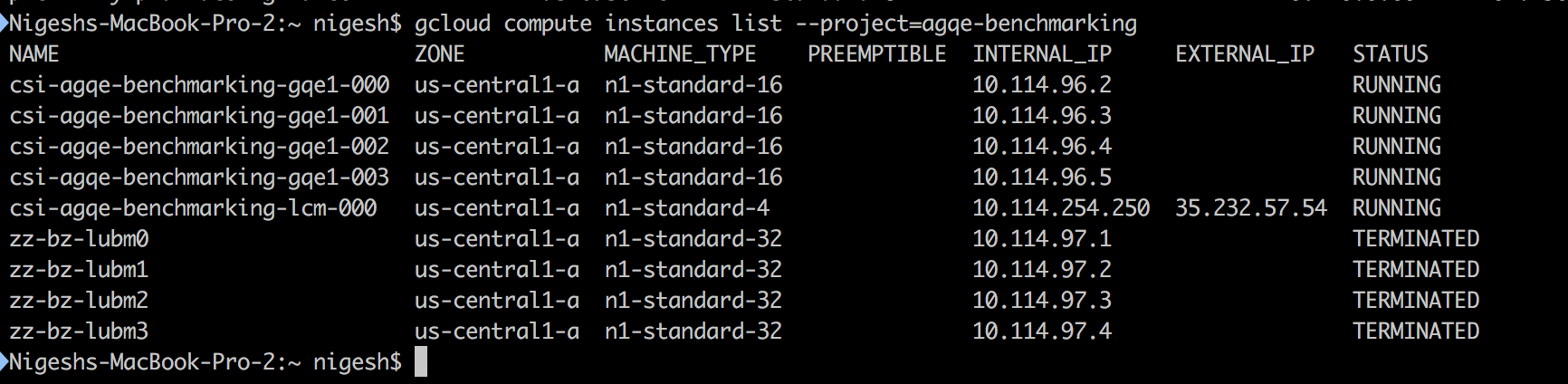Click the external IP 35.232.57.54
The height and width of the screenshot is (384, 1568).
click(x=1250, y=208)
